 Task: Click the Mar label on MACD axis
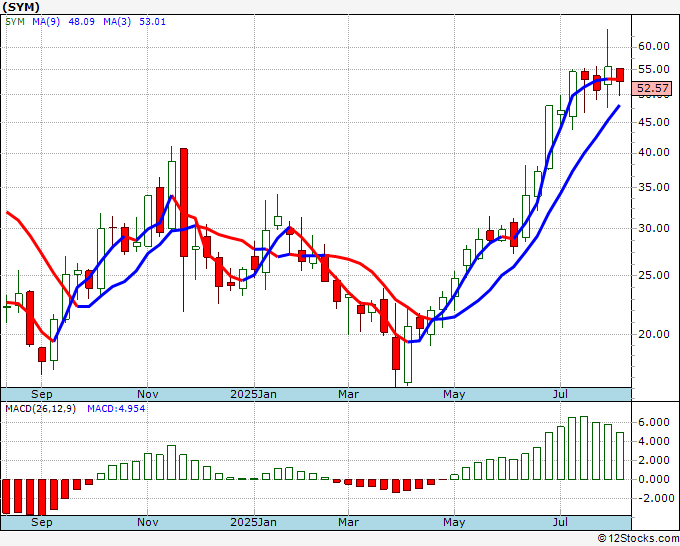[x=349, y=522]
